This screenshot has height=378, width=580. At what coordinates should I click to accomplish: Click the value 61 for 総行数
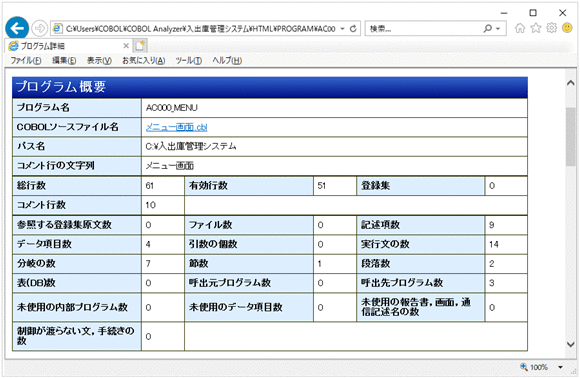point(150,186)
